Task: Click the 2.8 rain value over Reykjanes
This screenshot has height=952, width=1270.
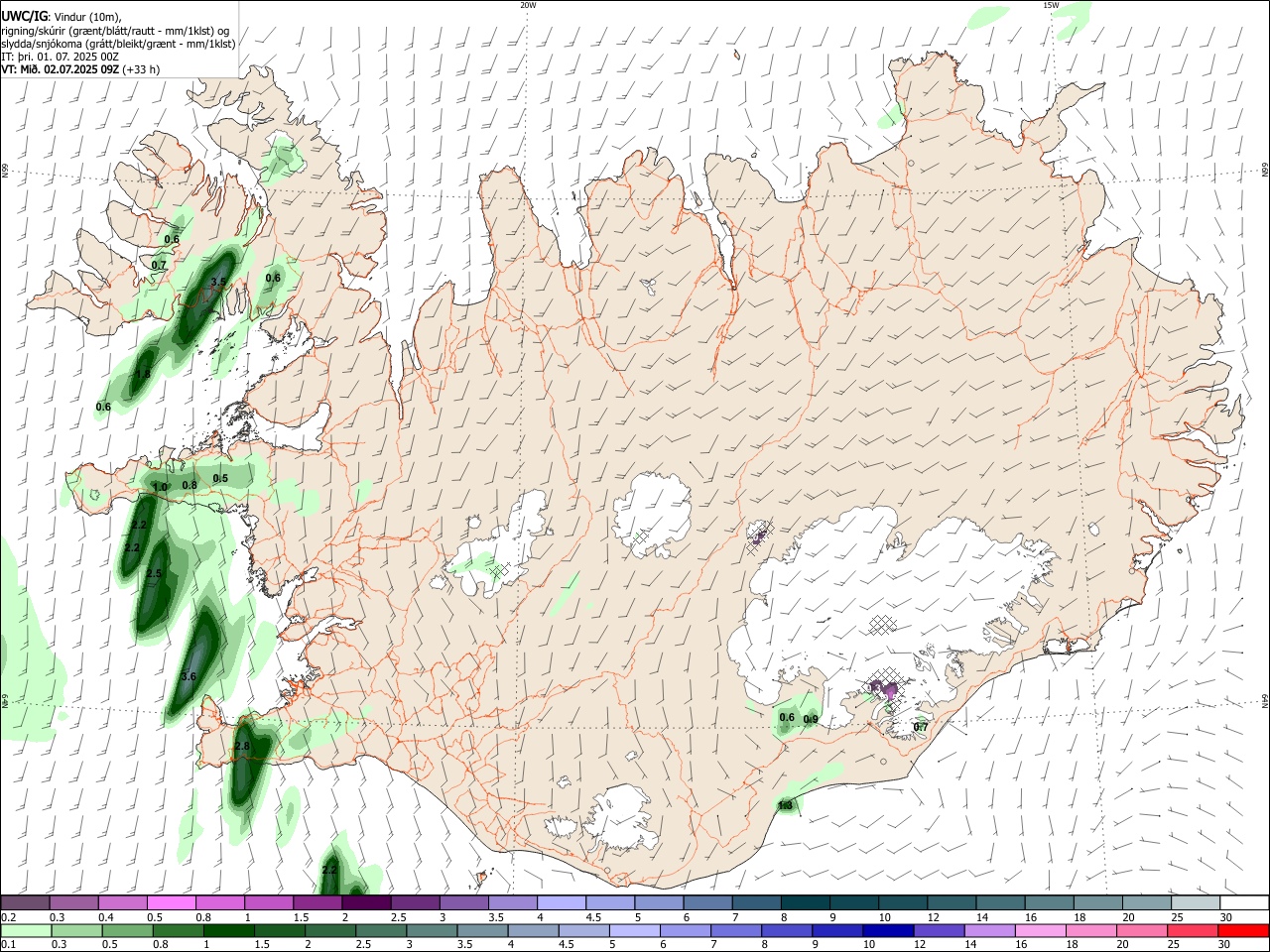Action: coord(242,746)
